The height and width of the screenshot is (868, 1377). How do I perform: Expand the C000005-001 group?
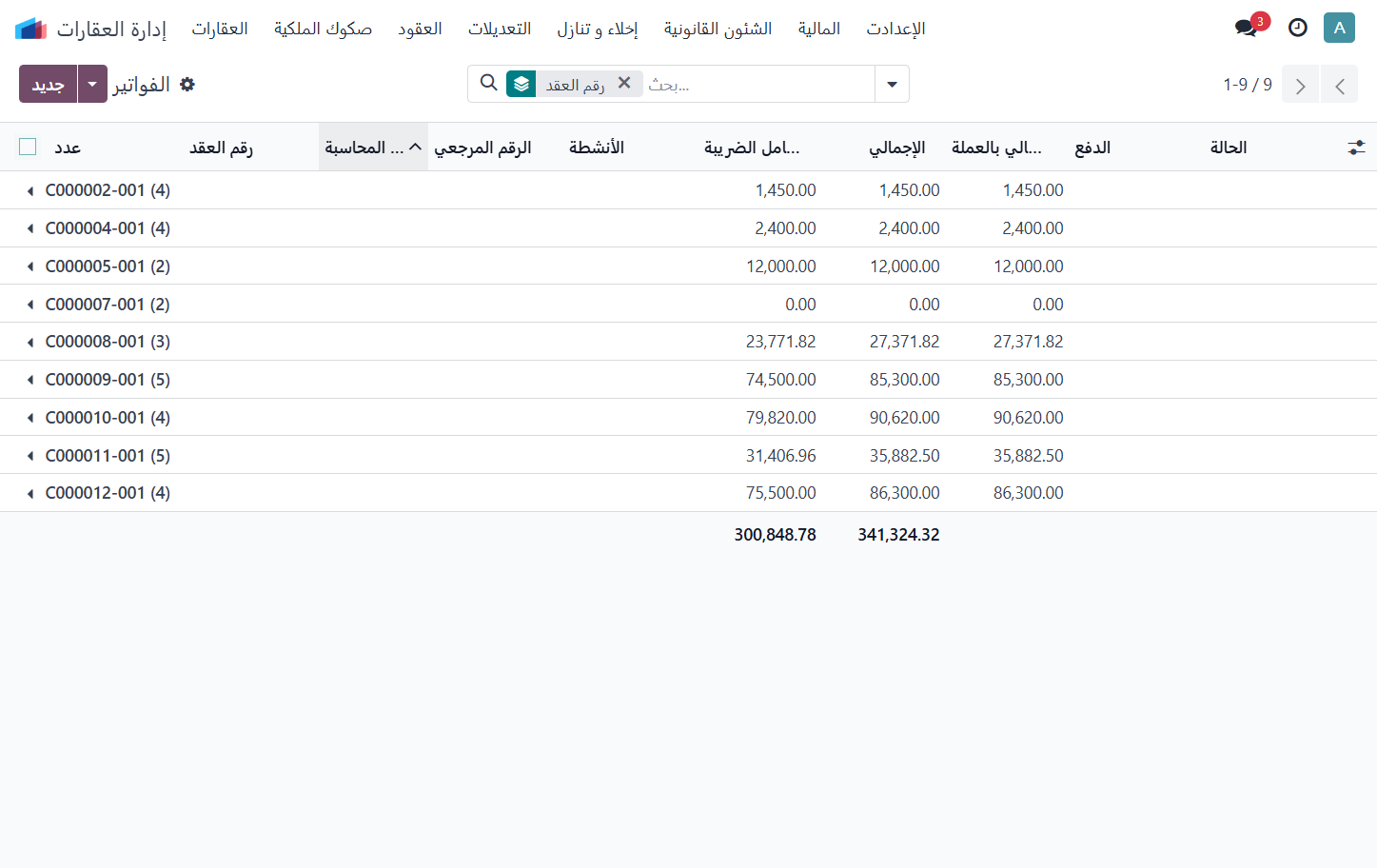[x=688, y=266]
